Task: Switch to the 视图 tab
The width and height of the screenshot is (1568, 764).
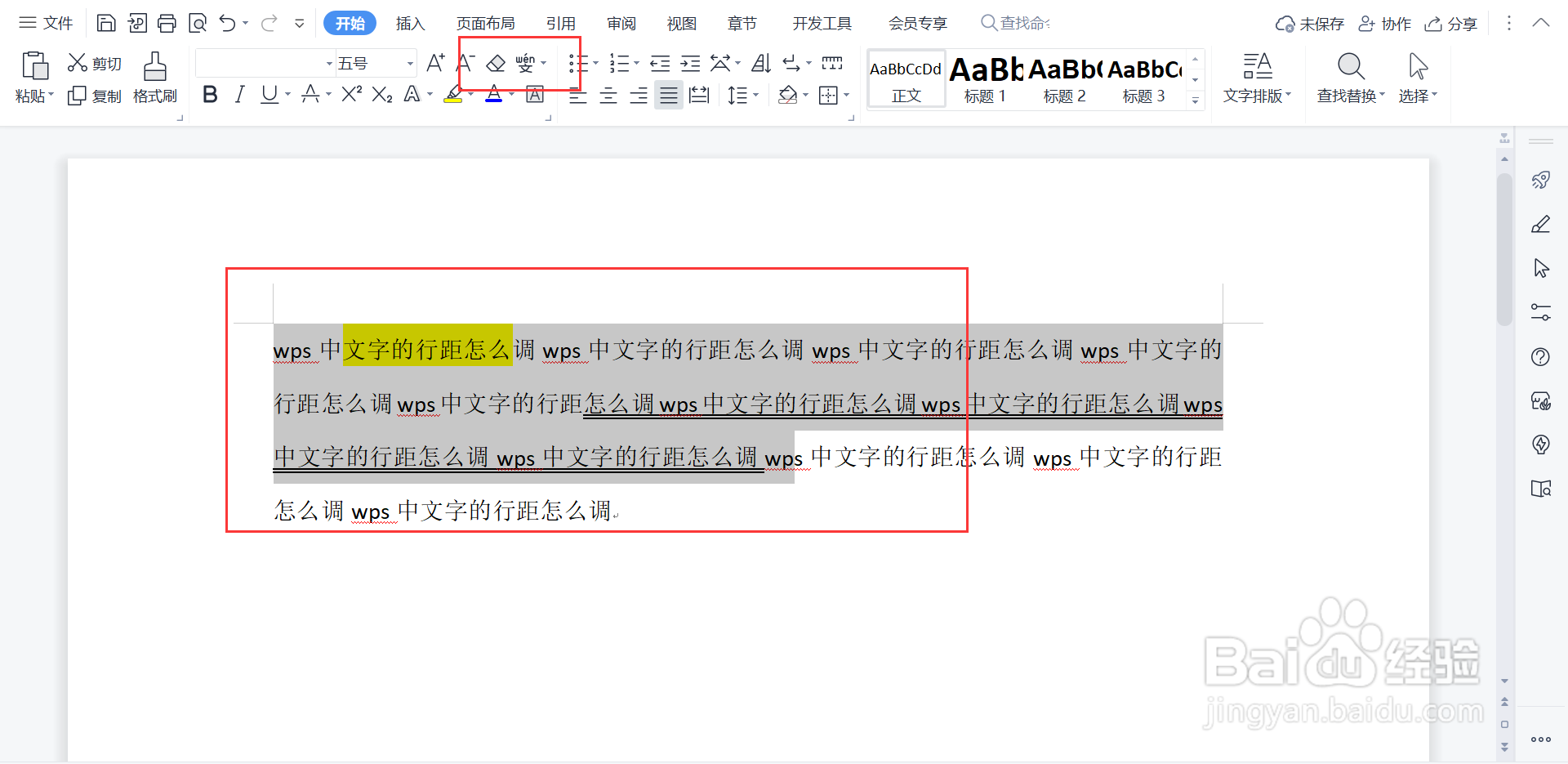Action: coord(682,24)
